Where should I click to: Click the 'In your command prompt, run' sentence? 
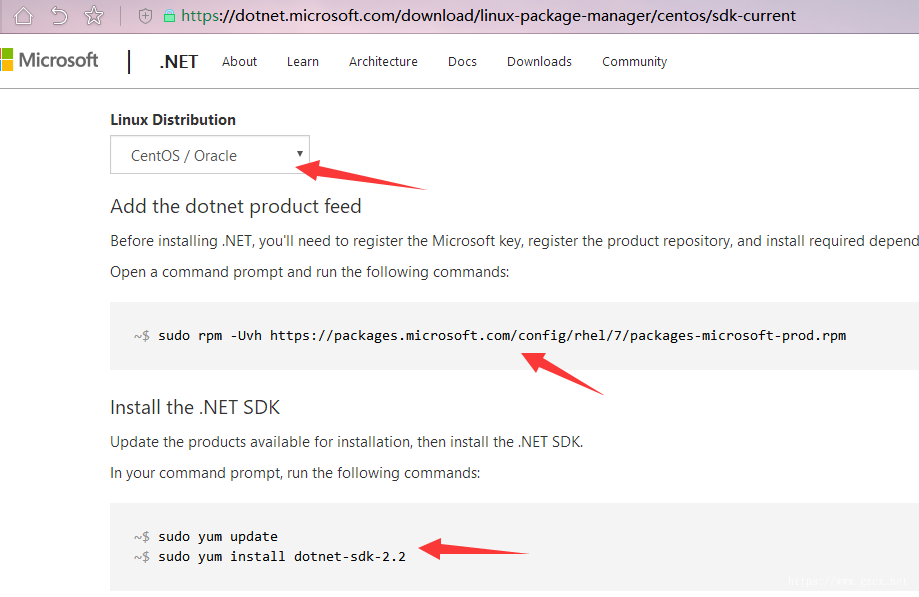(295, 473)
